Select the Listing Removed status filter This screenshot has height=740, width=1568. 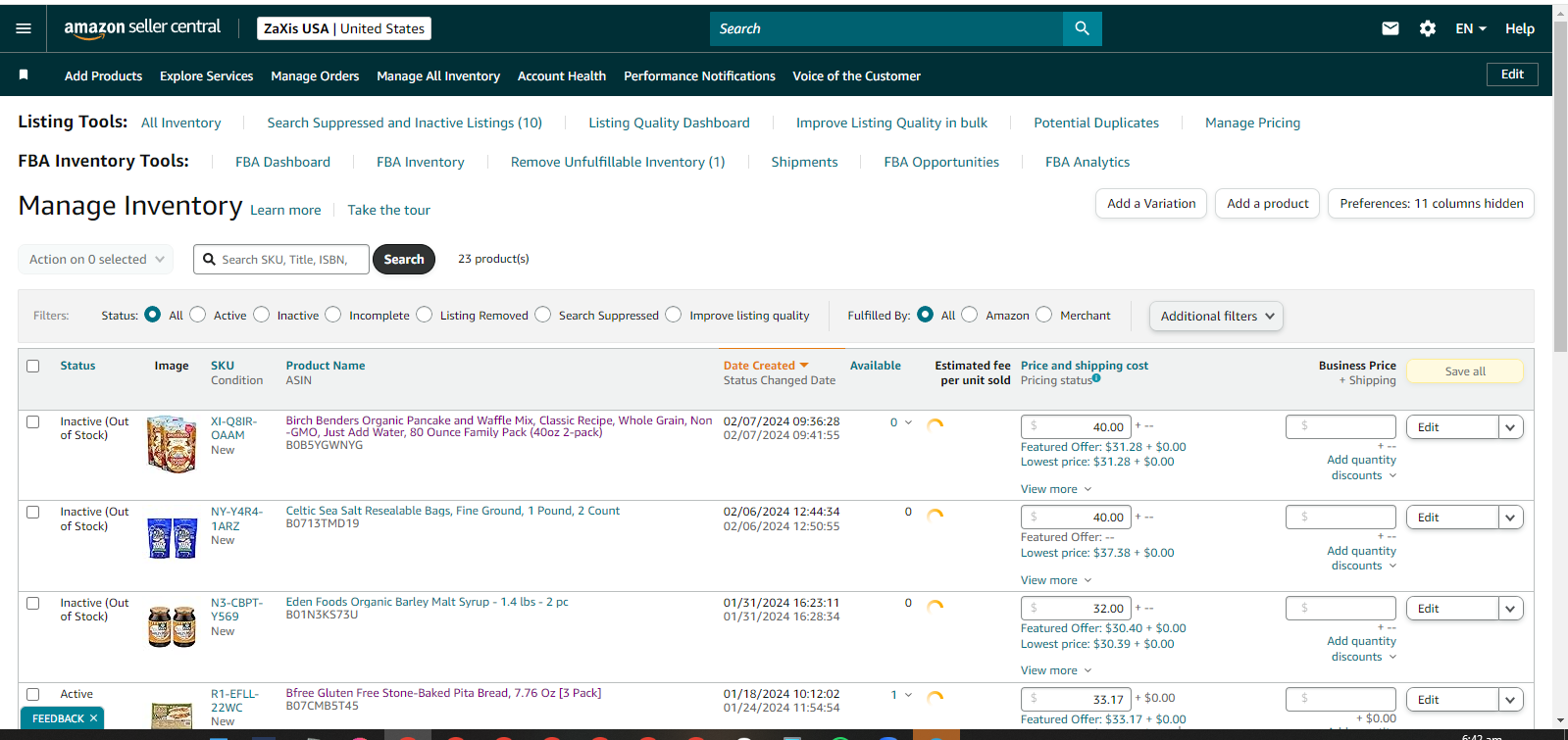pyautogui.click(x=425, y=315)
